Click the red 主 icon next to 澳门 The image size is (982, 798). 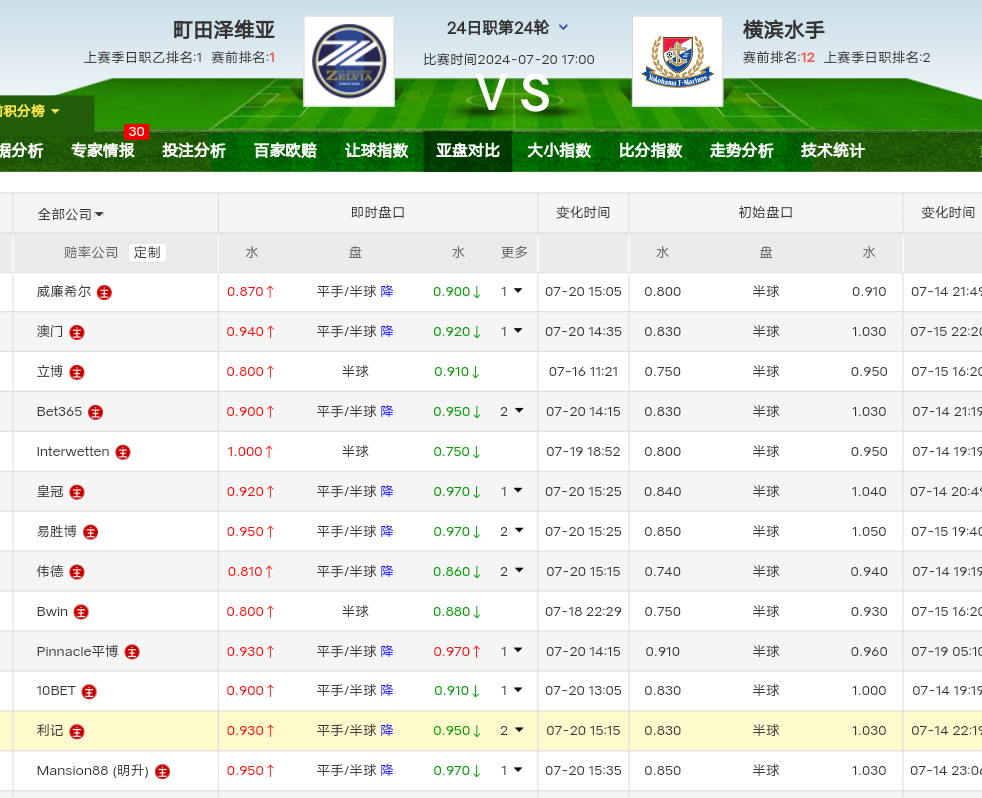tap(77, 332)
